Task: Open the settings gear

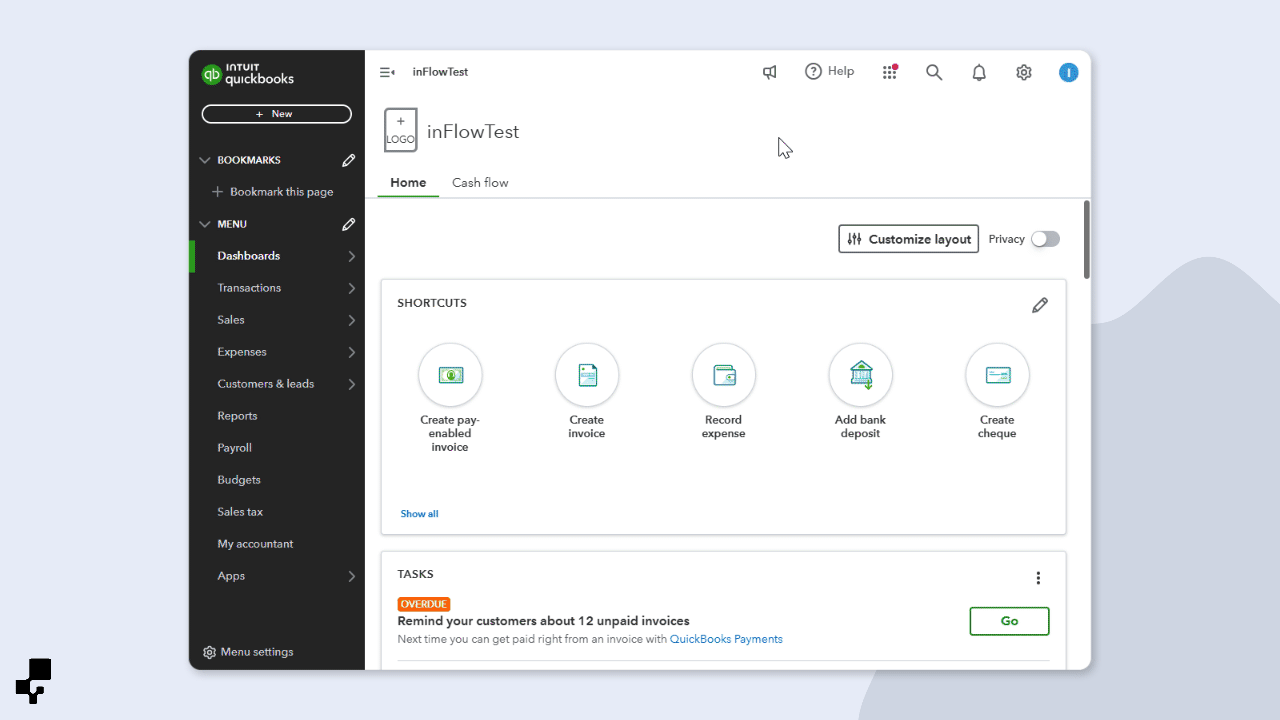Action: click(x=1023, y=72)
